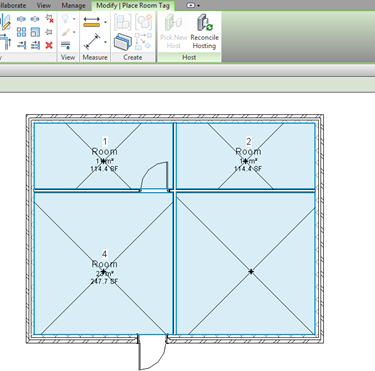Select the Aligned Dimension tool

(92, 42)
